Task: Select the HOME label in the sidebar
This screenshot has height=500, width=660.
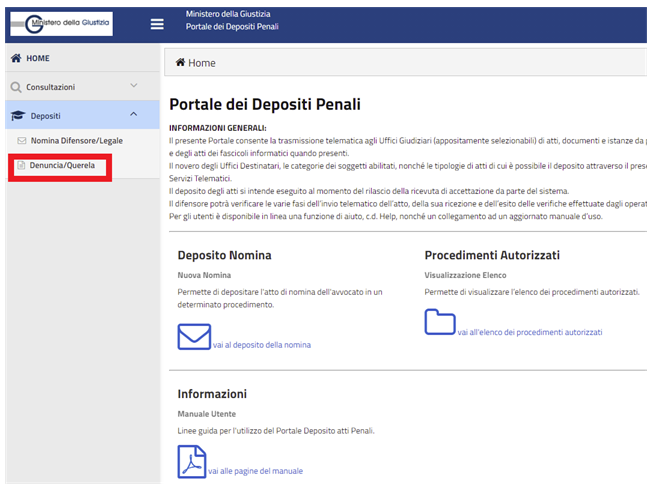Action: click(38, 59)
